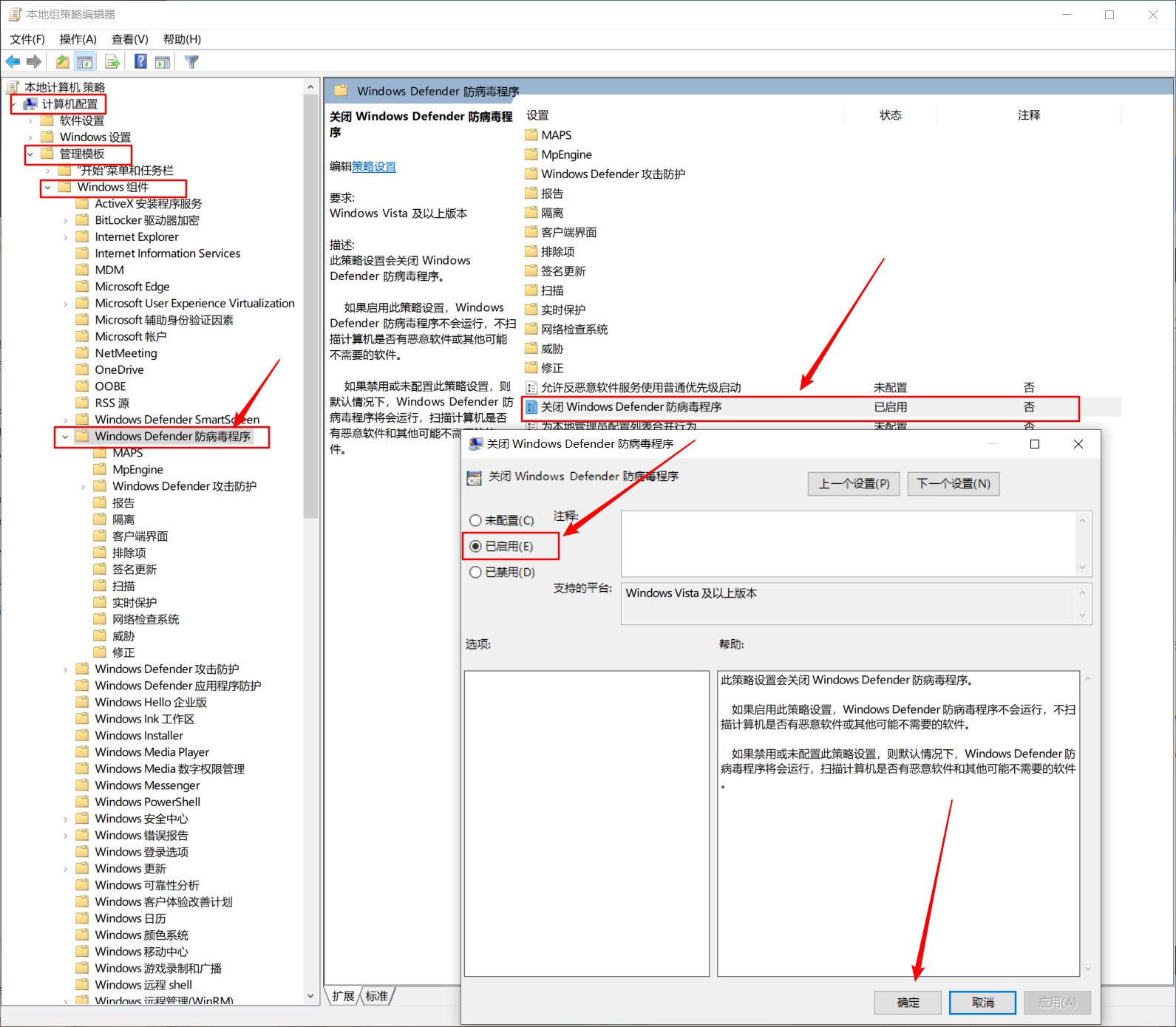Switch to the 扩展 tab
1176x1027 pixels.
click(x=344, y=996)
